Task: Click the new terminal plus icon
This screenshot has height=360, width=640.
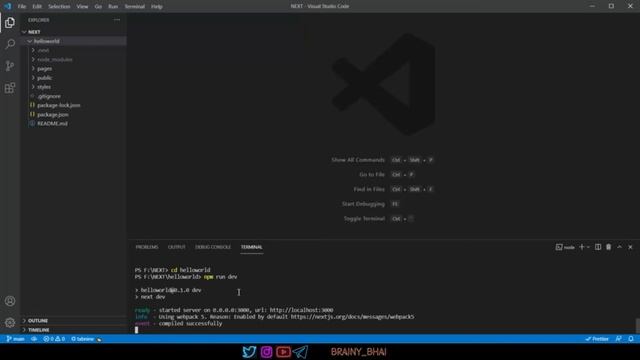Action: [581, 247]
